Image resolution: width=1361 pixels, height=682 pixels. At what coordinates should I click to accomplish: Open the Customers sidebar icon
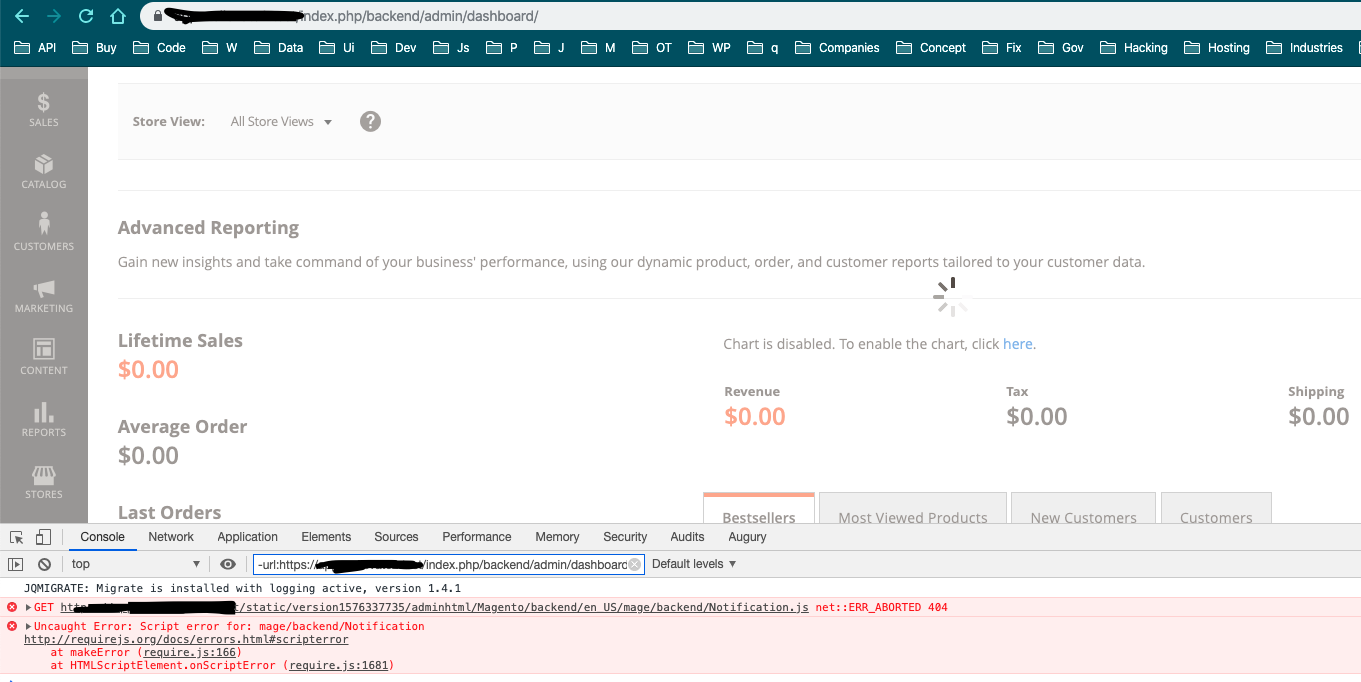click(43, 233)
